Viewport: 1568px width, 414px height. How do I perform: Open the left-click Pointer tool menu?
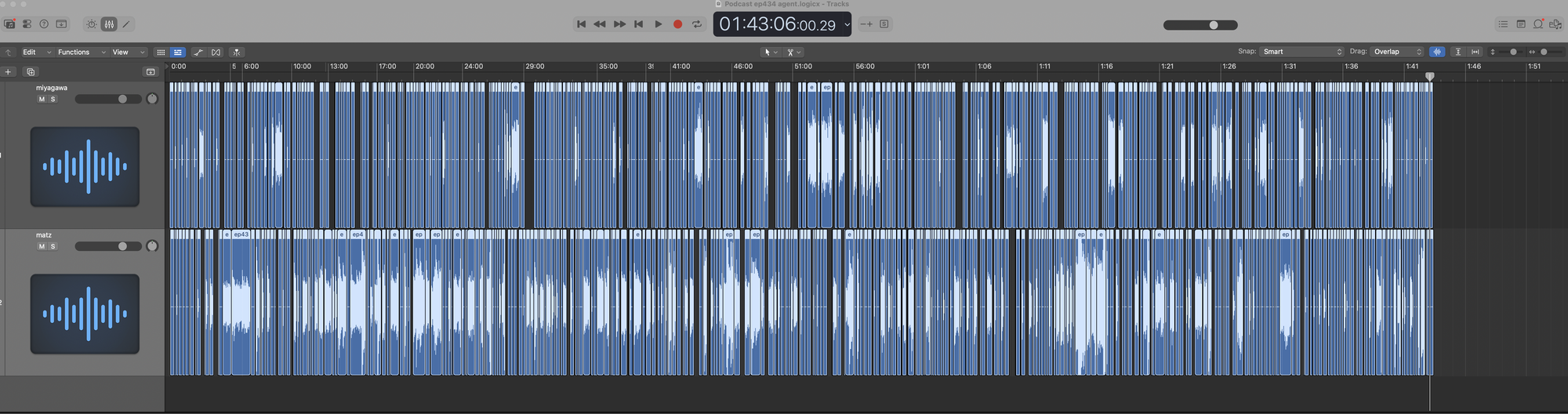(771, 53)
